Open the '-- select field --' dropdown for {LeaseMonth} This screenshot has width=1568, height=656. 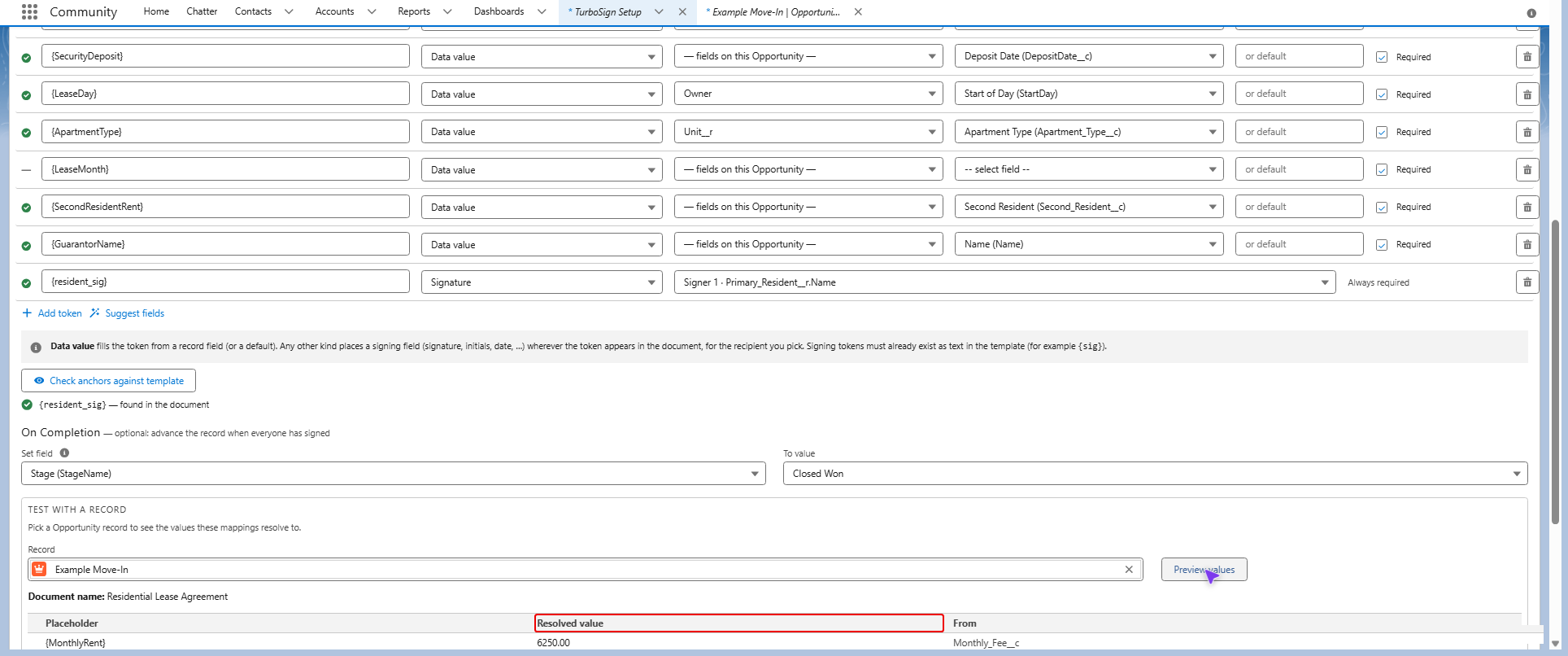[1089, 169]
